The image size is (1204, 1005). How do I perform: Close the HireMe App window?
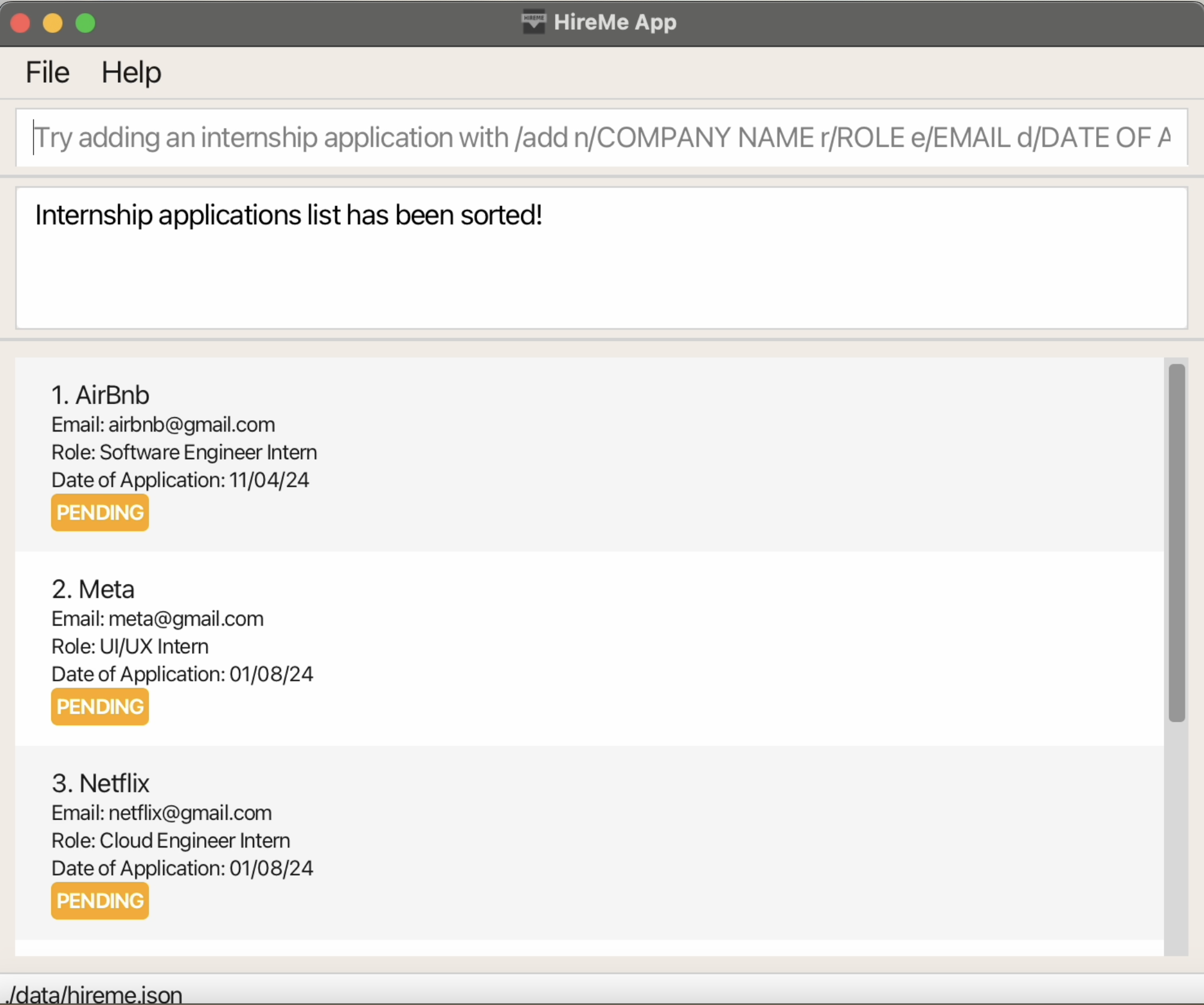click(20, 23)
